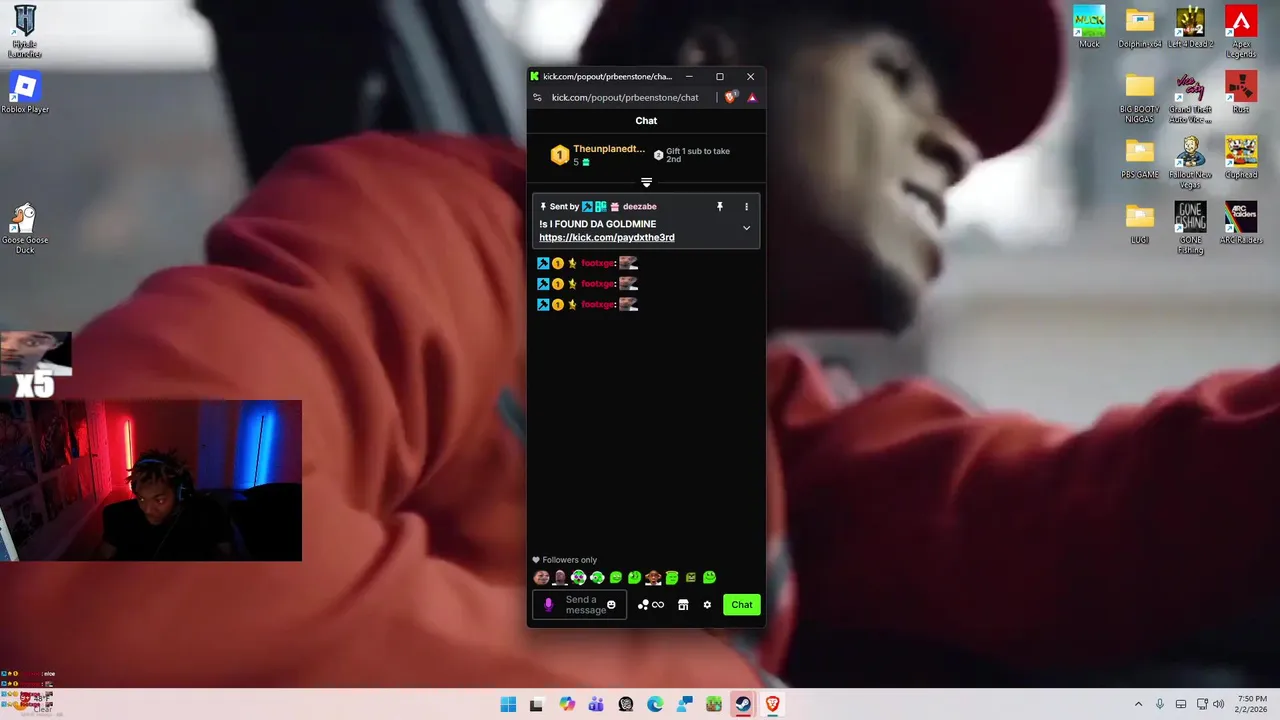Open volume speaker icon in system tray
This screenshot has width=1280, height=720.
1218,704
